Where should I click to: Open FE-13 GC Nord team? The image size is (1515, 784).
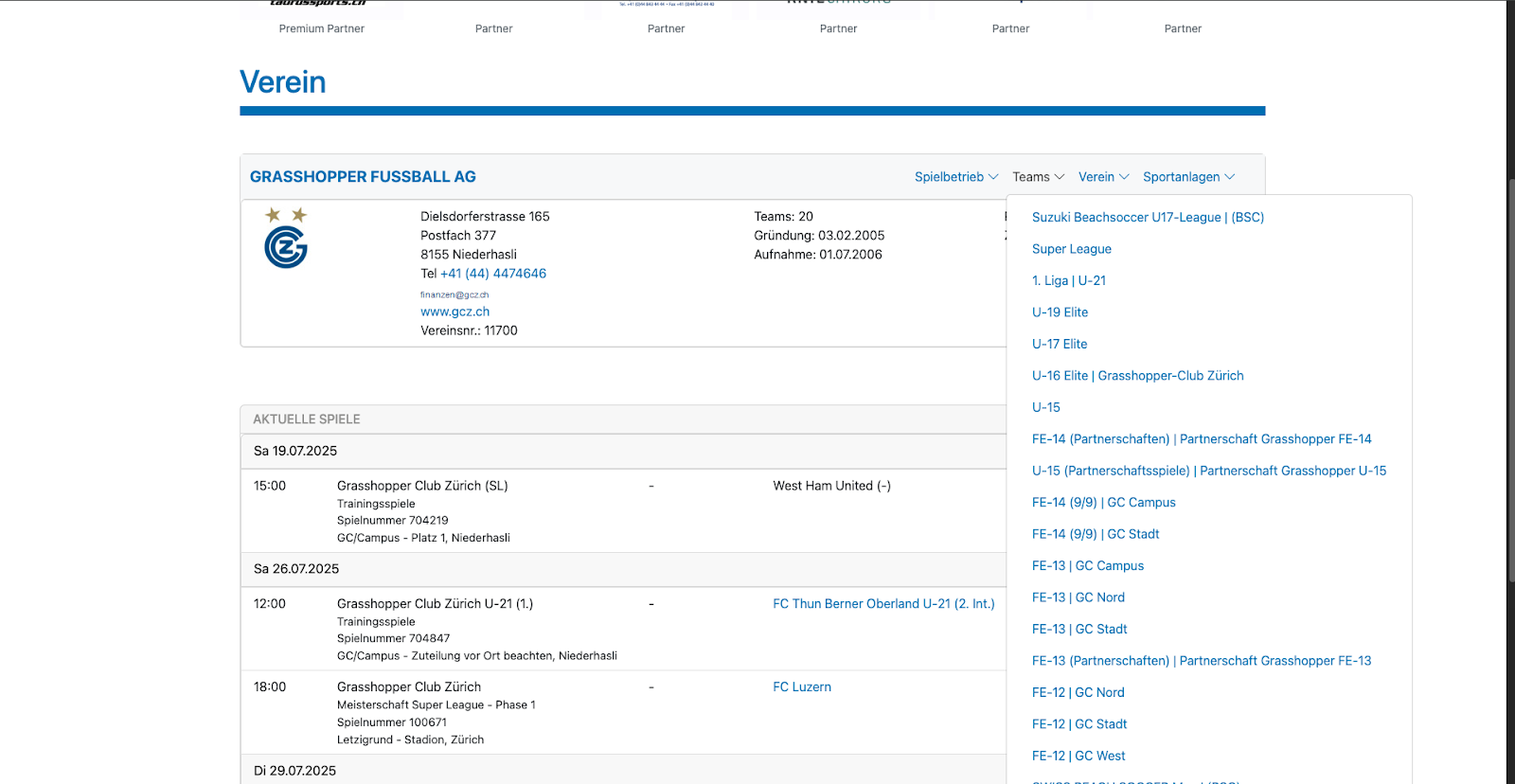(x=1078, y=598)
